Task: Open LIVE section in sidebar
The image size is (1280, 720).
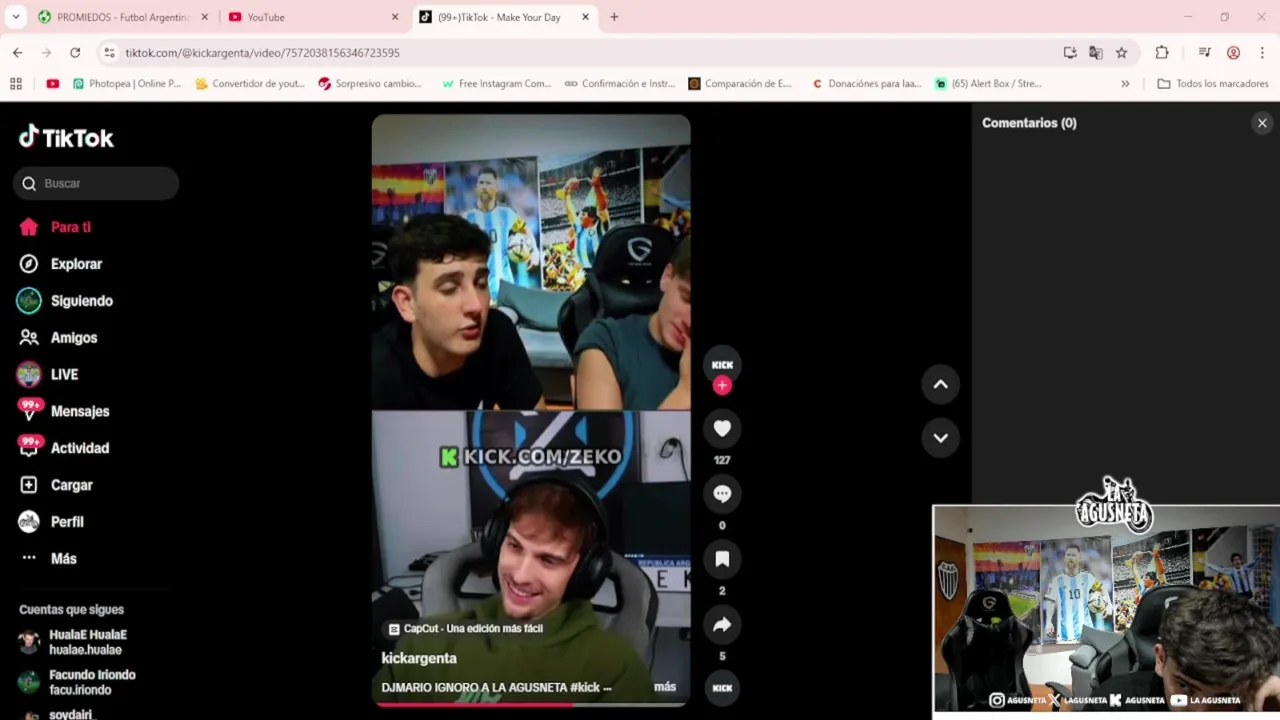Action: pos(48,374)
